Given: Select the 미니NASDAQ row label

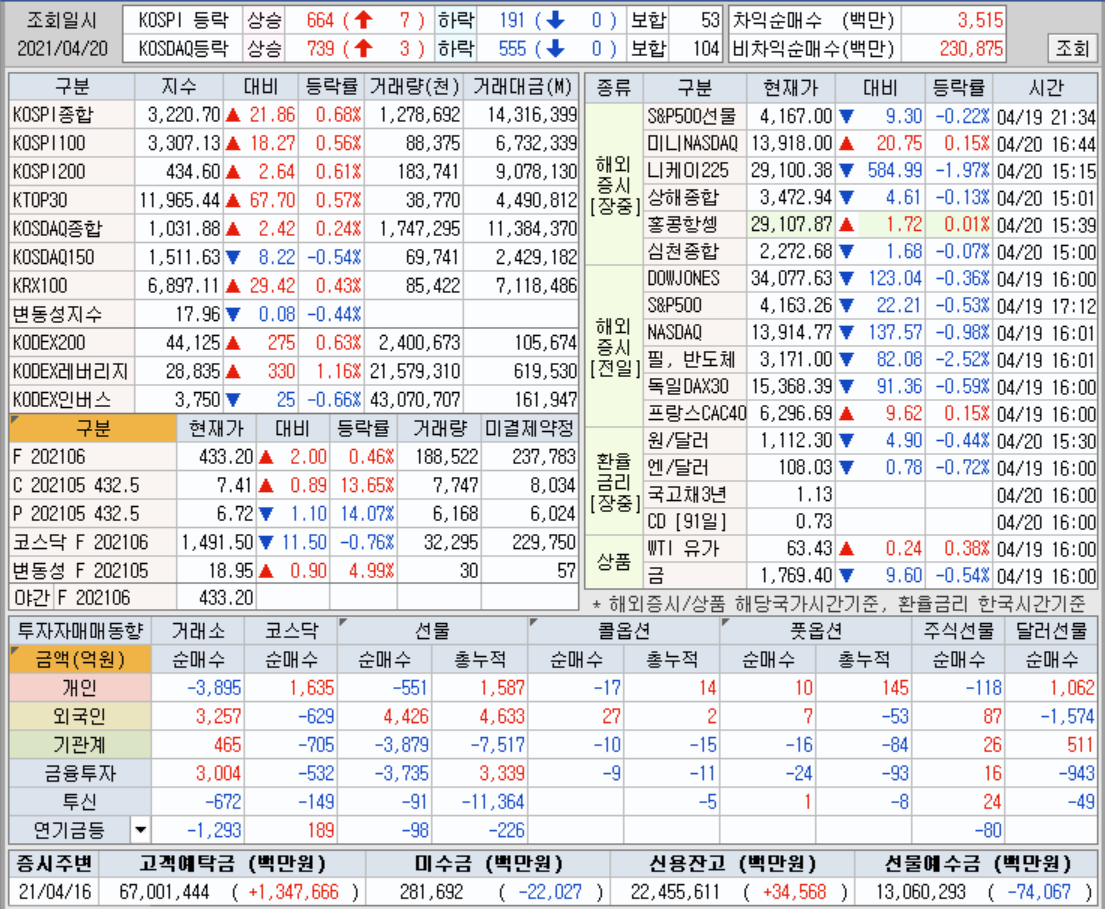Looking at the screenshot, I should click(x=693, y=143).
